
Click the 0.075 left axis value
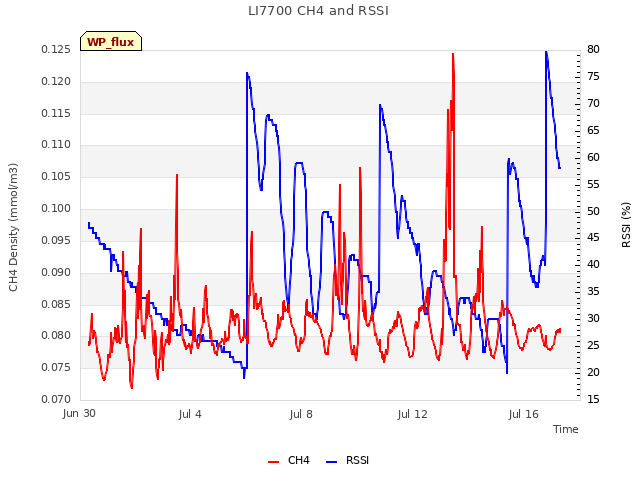[56, 367]
